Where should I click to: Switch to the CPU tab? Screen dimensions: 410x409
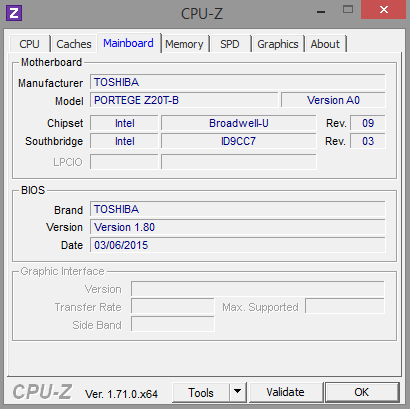30,44
